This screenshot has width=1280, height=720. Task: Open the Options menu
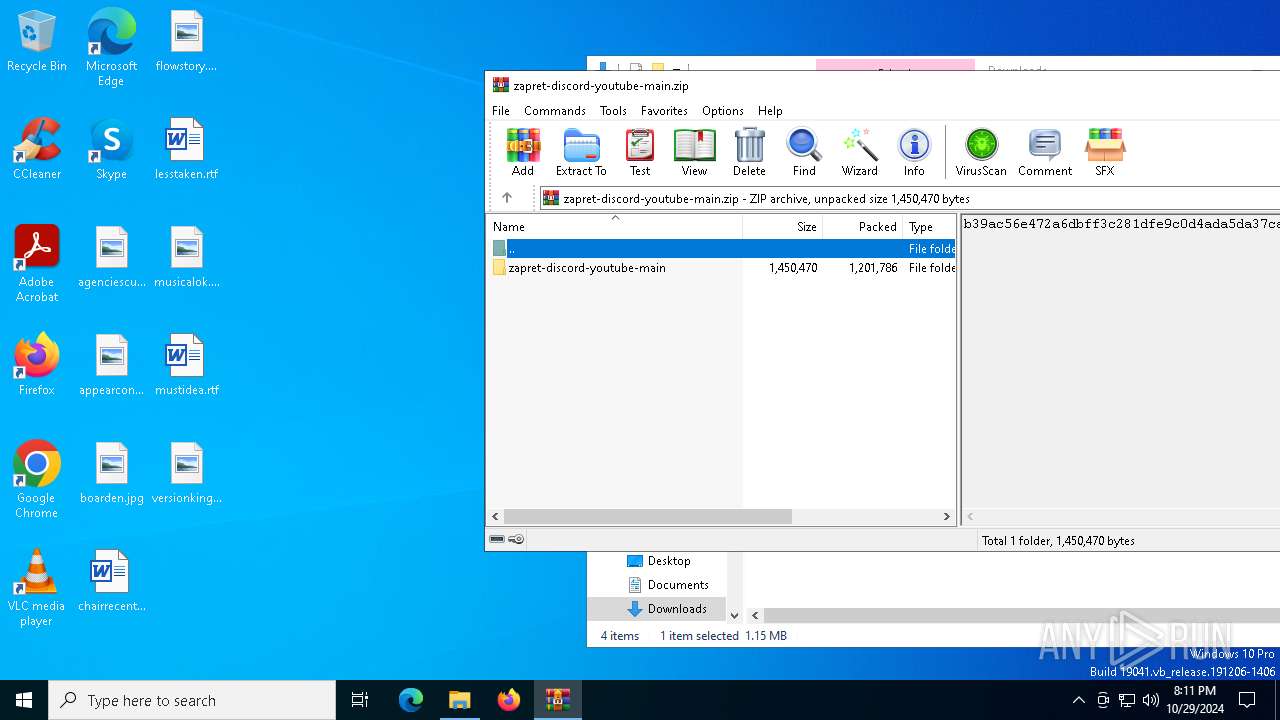pyautogui.click(x=723, y=111)
